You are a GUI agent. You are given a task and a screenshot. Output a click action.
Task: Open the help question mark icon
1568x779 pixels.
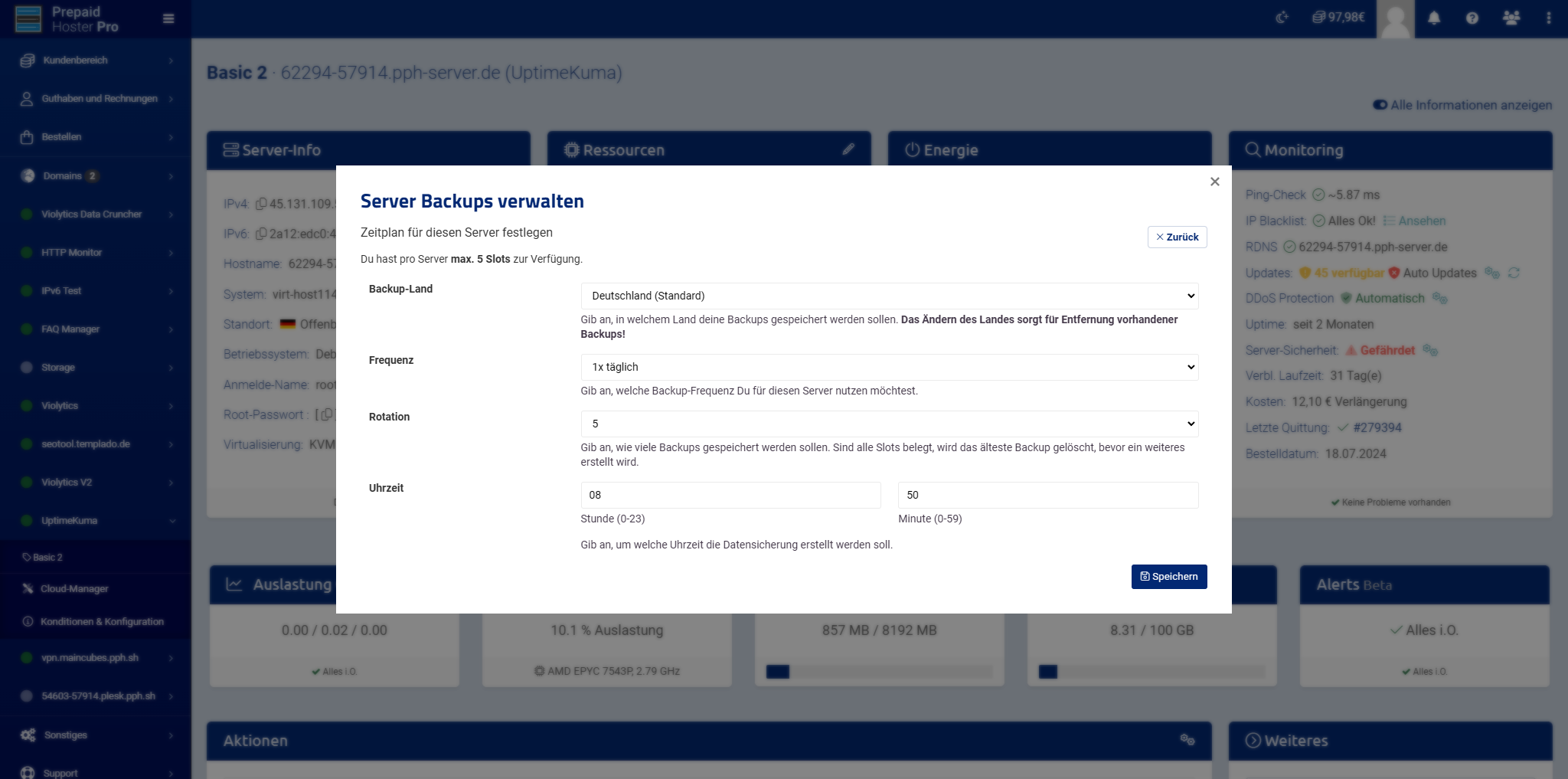tap(1472, 18)
